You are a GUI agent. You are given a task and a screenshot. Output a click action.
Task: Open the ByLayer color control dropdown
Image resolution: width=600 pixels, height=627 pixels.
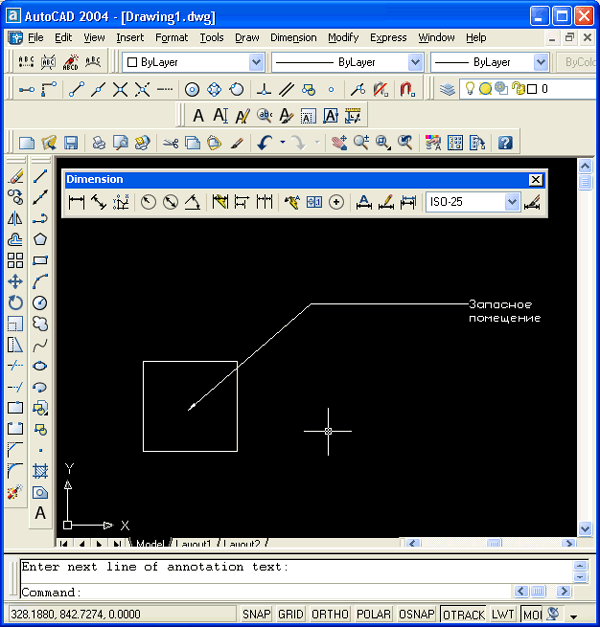click(x=255, y=62)
